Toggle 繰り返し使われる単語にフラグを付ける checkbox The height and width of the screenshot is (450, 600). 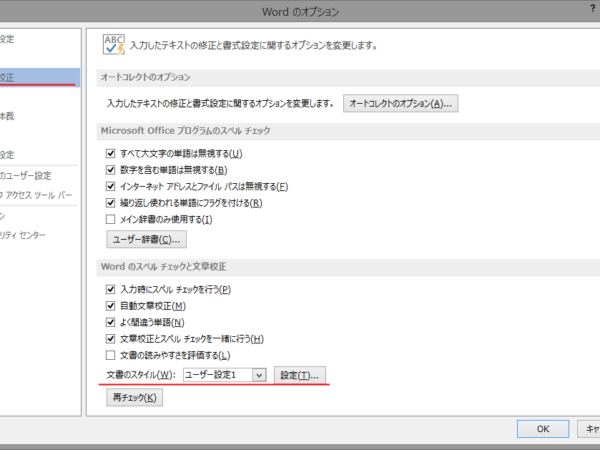[110, 203]
